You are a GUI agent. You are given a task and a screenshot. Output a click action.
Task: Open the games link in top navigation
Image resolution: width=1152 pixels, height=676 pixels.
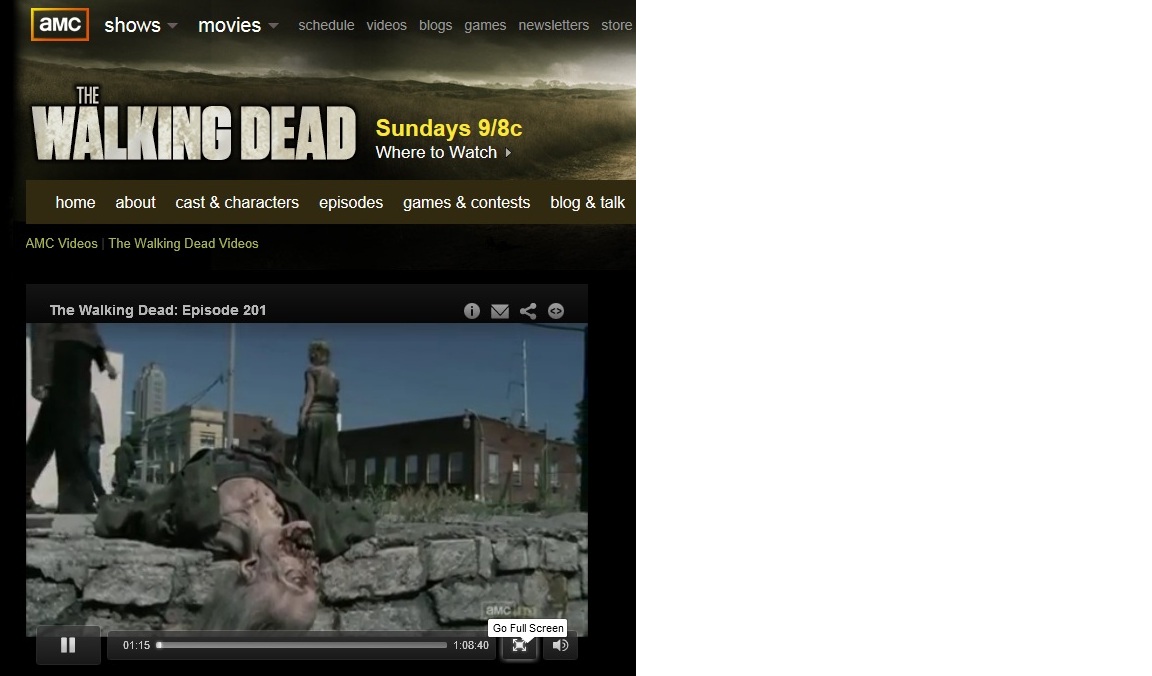coord(485,25)
